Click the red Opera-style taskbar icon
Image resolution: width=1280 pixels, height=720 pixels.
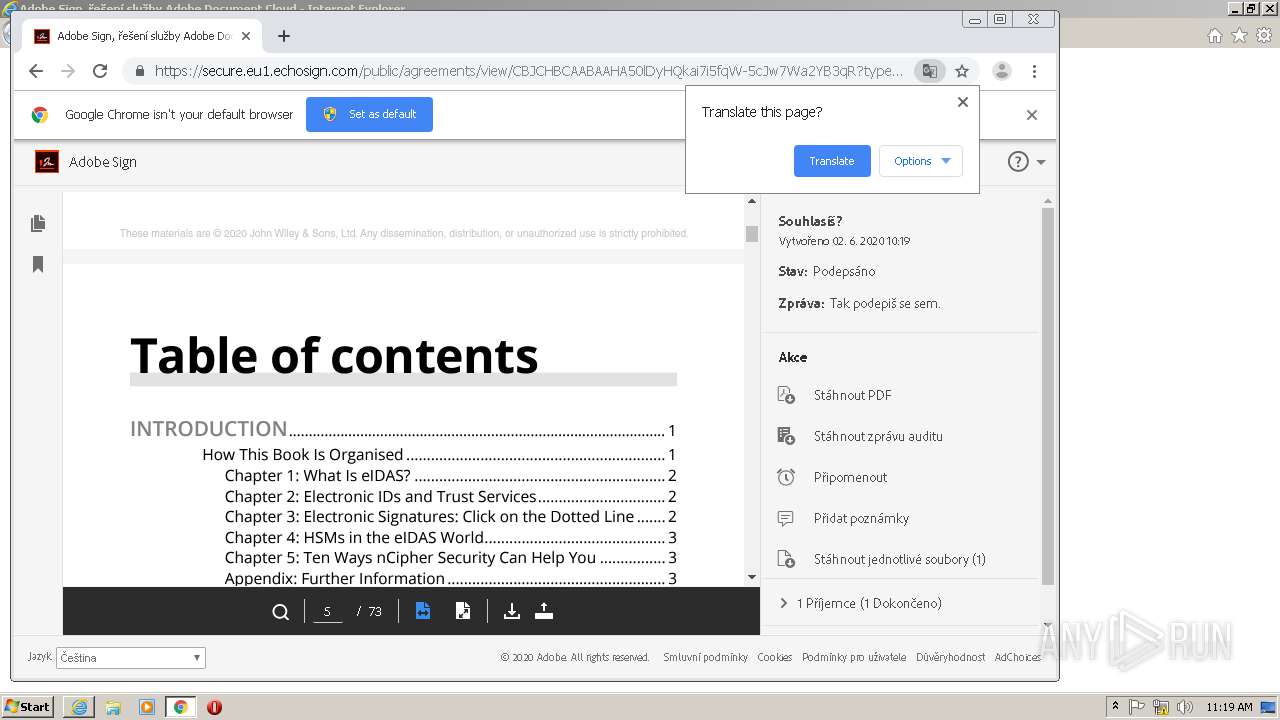pyautogui.click(x=214, y=707)
